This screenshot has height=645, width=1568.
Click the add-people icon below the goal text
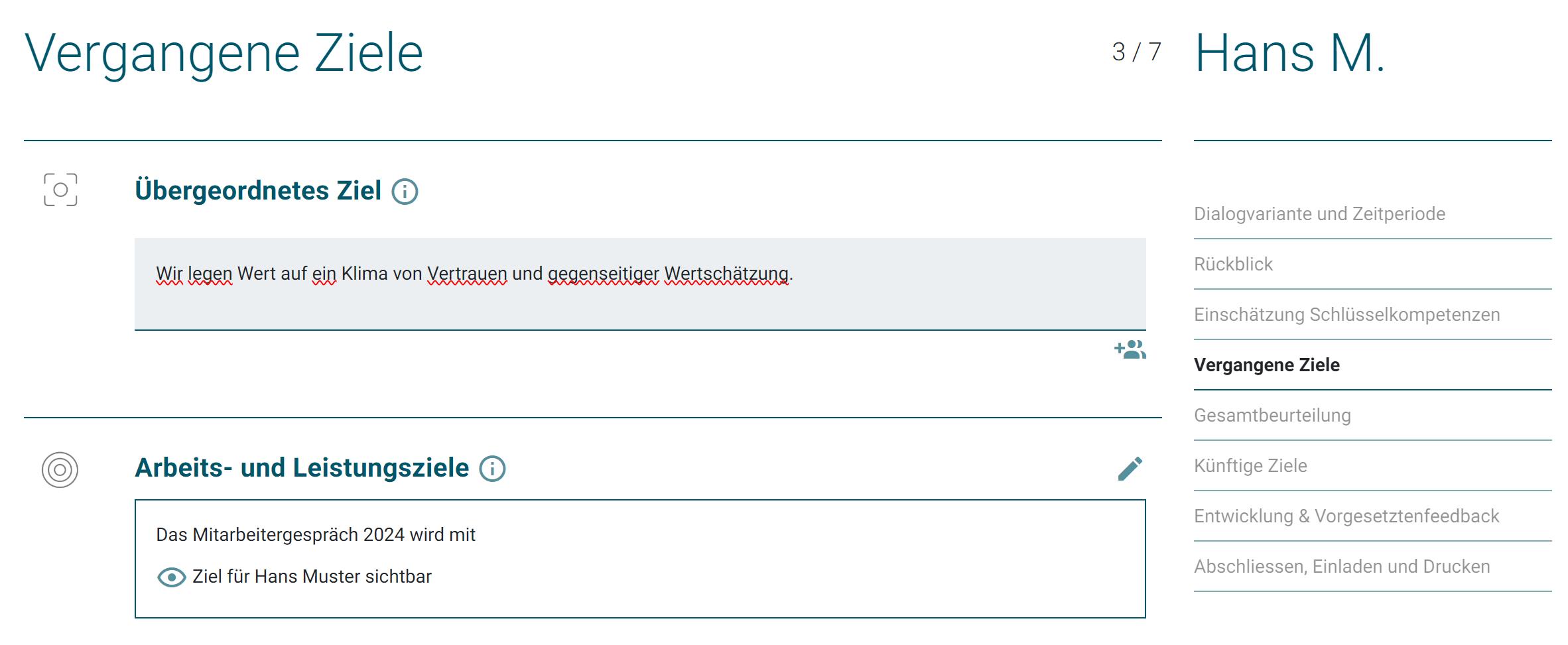point(1130,349)
